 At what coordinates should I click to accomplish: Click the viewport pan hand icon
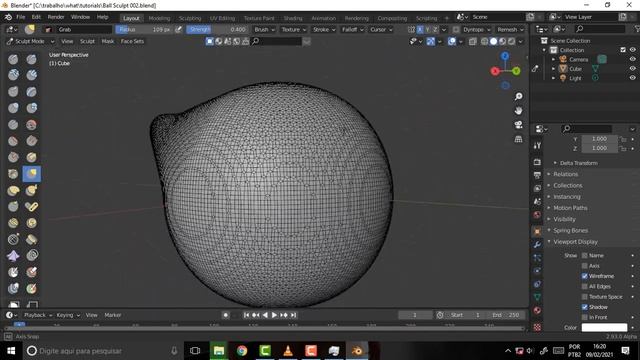[518, 111]
